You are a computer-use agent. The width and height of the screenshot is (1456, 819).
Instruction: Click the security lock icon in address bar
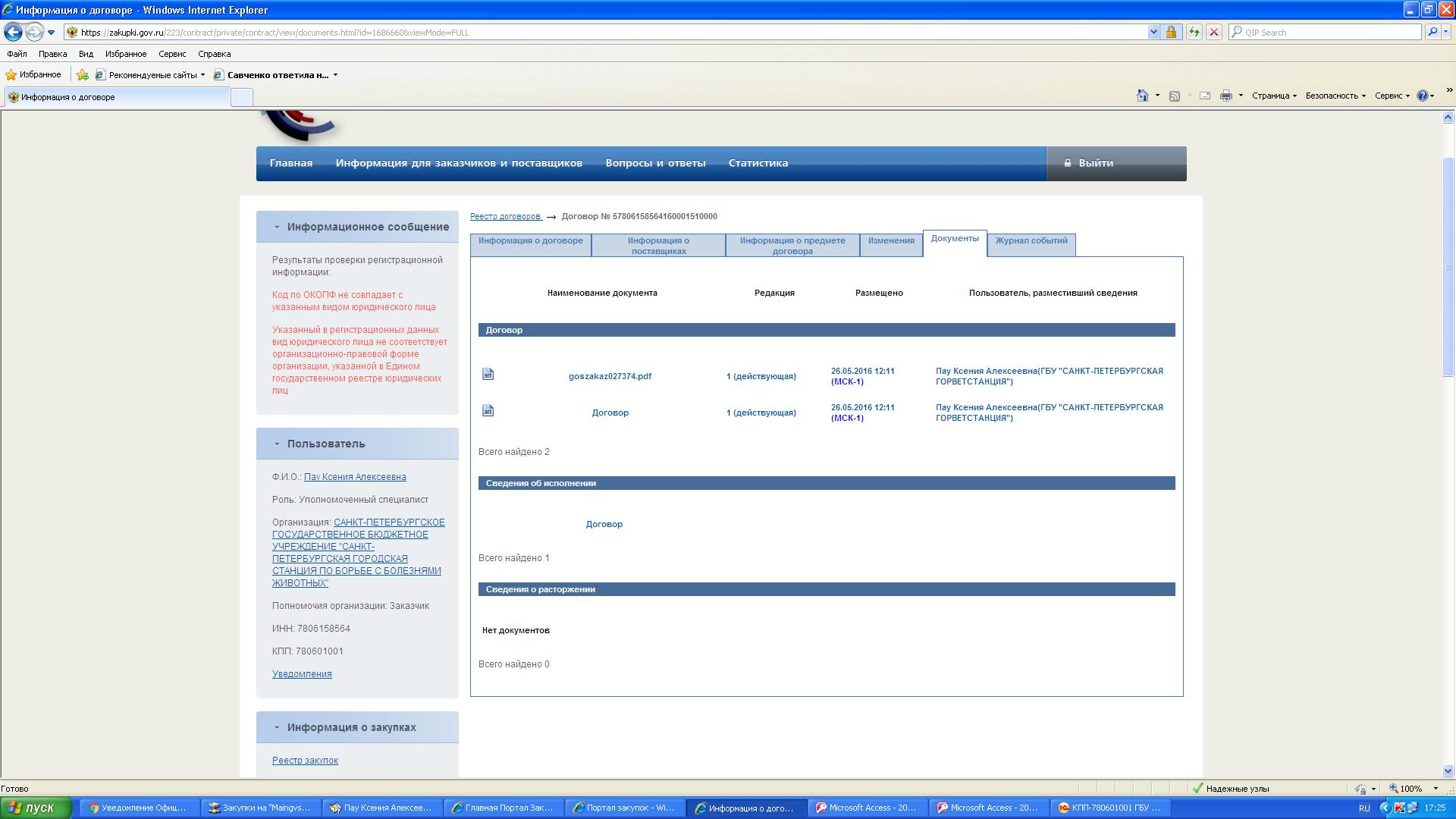click(1172, 32)
